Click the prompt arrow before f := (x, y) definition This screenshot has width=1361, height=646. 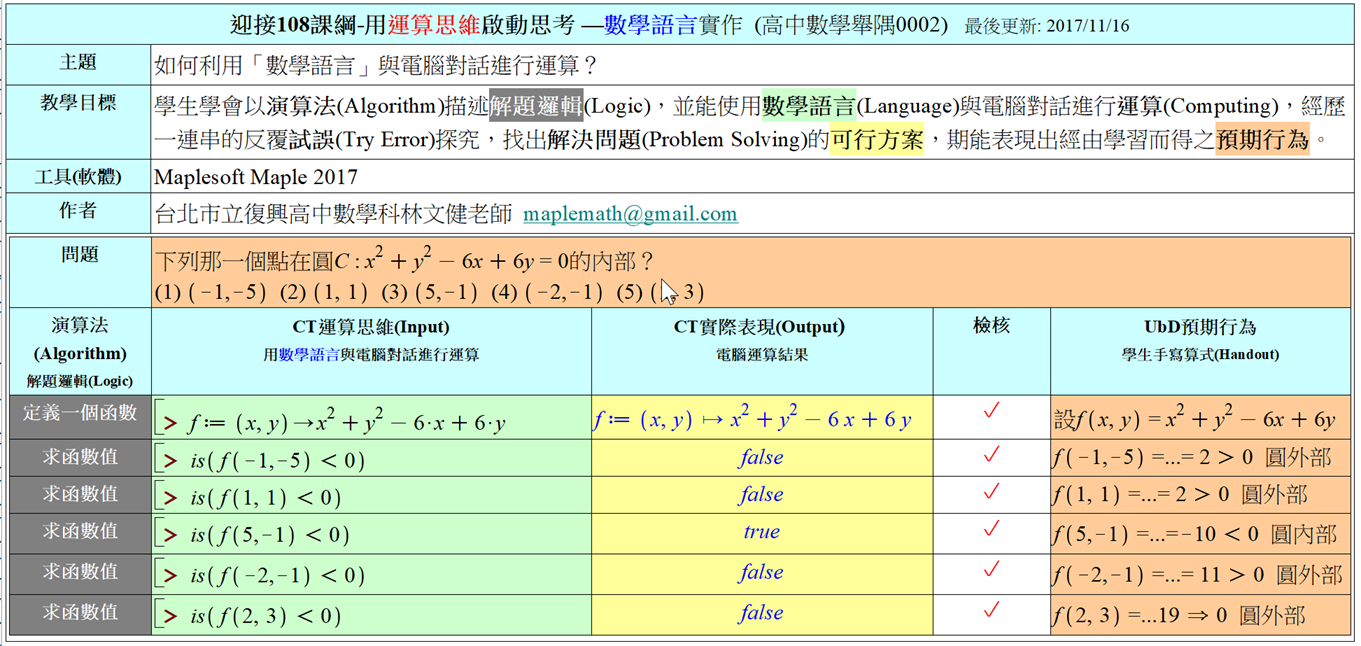(x=171, y=424)
